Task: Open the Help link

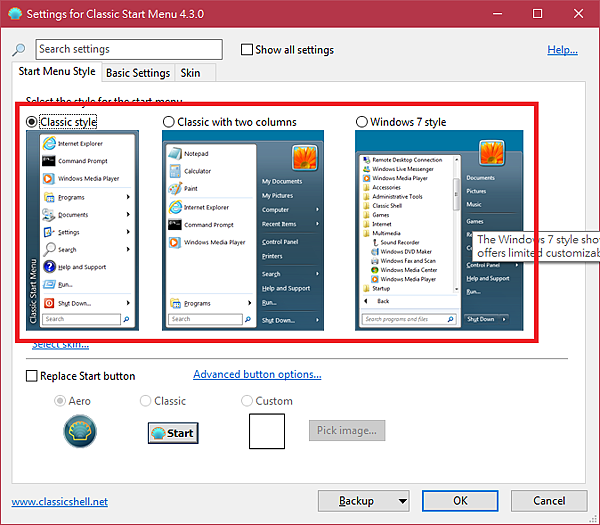Action: pos(562,49)
